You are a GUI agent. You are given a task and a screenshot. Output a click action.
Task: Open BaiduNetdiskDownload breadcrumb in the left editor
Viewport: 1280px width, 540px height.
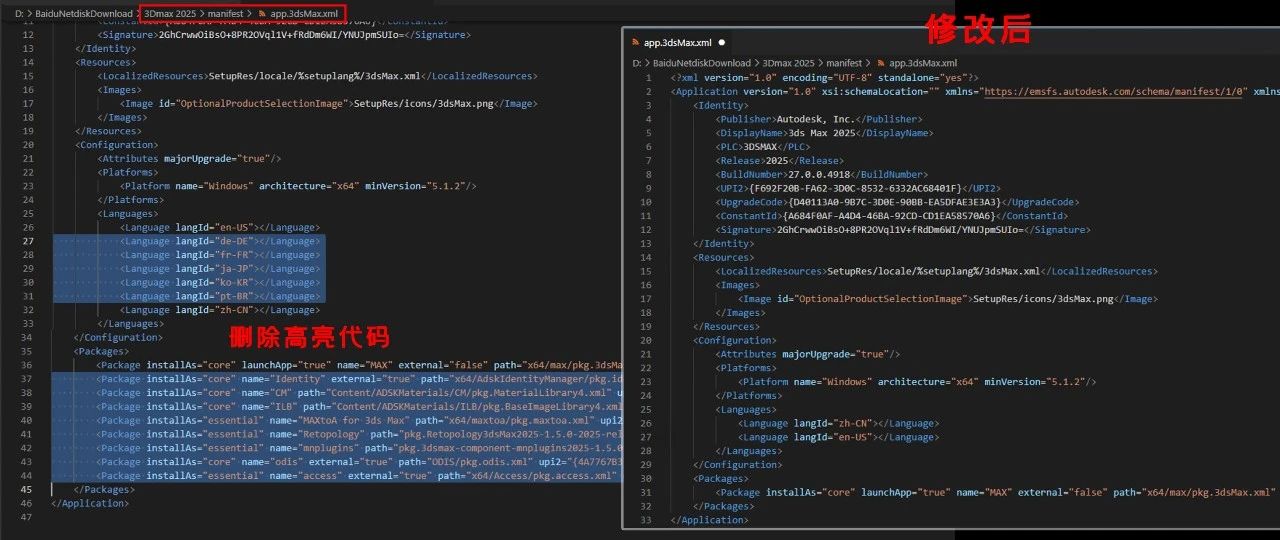(x=85, y=13)
